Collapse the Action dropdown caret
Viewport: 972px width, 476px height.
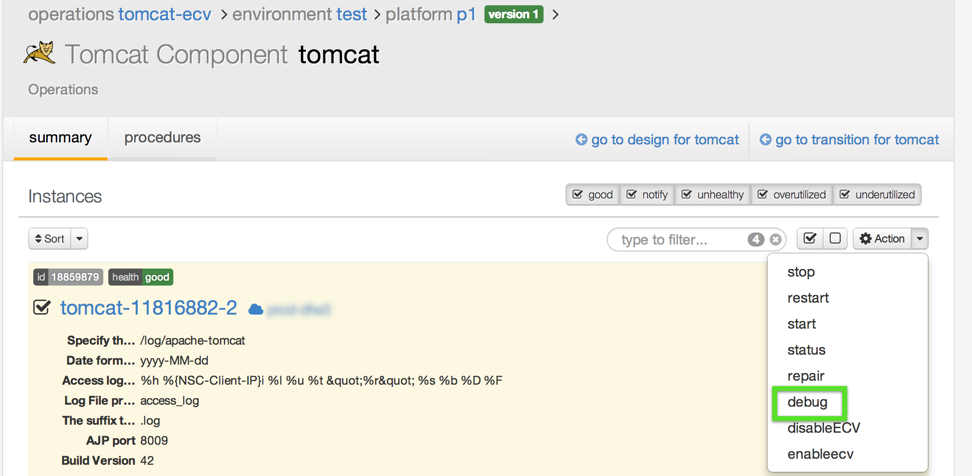pyautogui.click(x=920, y=239)
